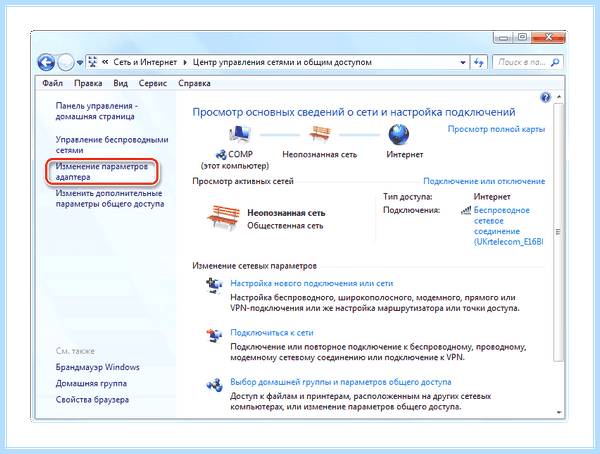This screenshot has height=454, width=600.
Task: Open Управление беспроводными сетями link
Action: coord(112,145)
